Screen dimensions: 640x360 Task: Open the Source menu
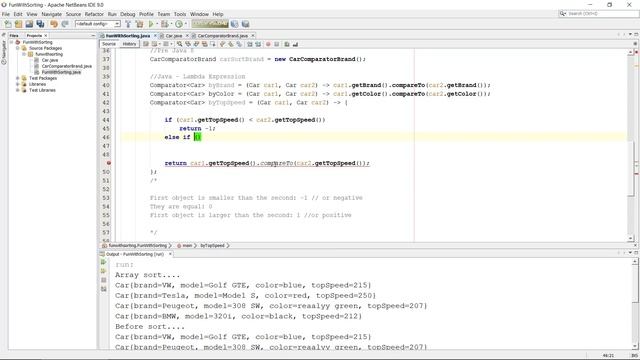pos(73,14)
